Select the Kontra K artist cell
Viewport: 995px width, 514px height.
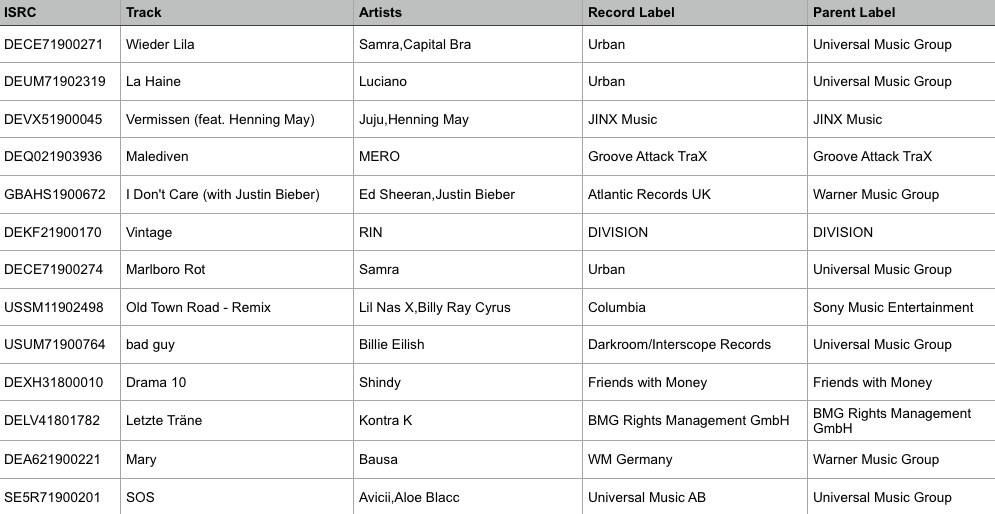click(x=385, y=420)
